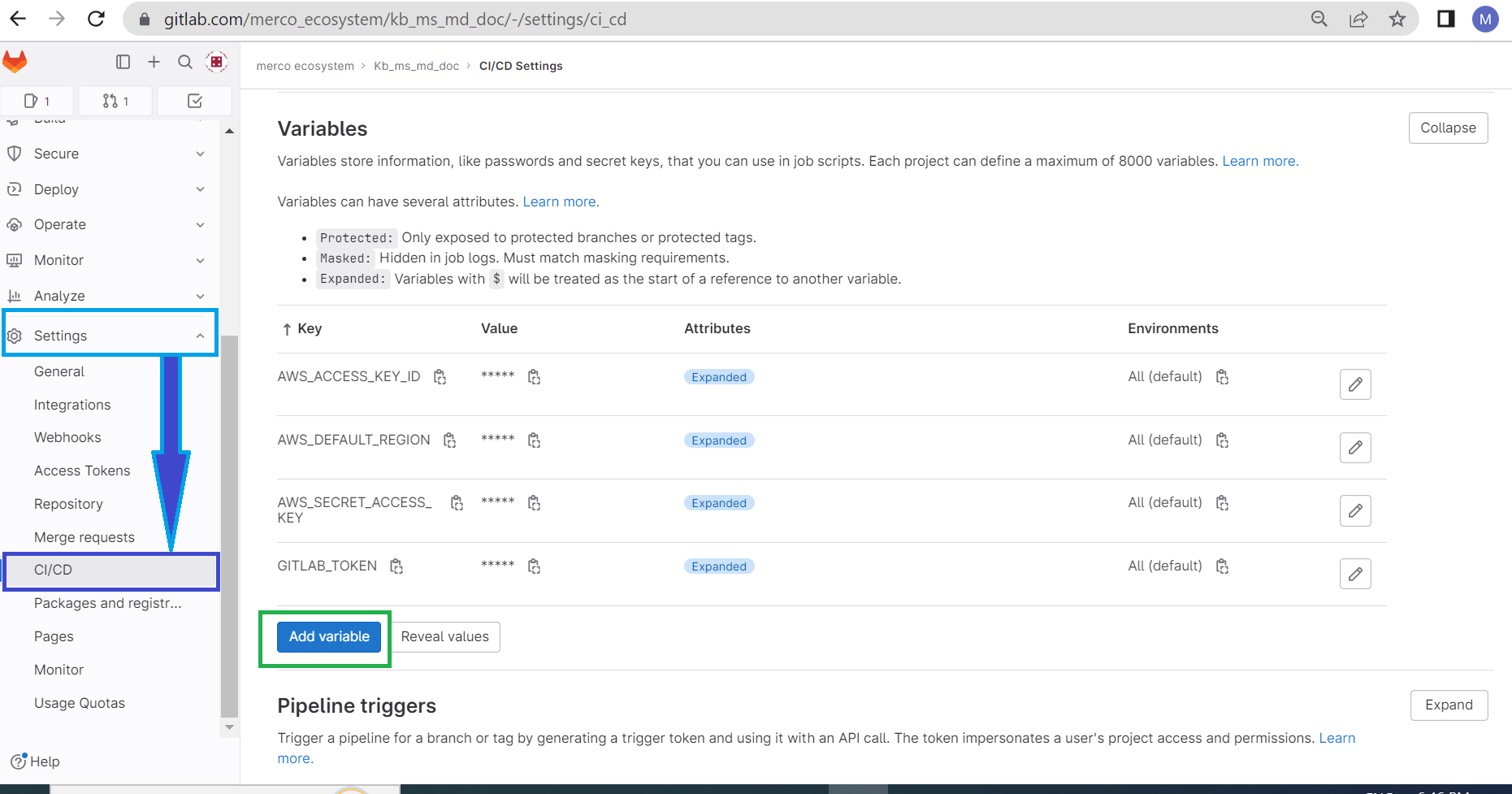Click the sidebar scrollbar thumb

(229, 527)
